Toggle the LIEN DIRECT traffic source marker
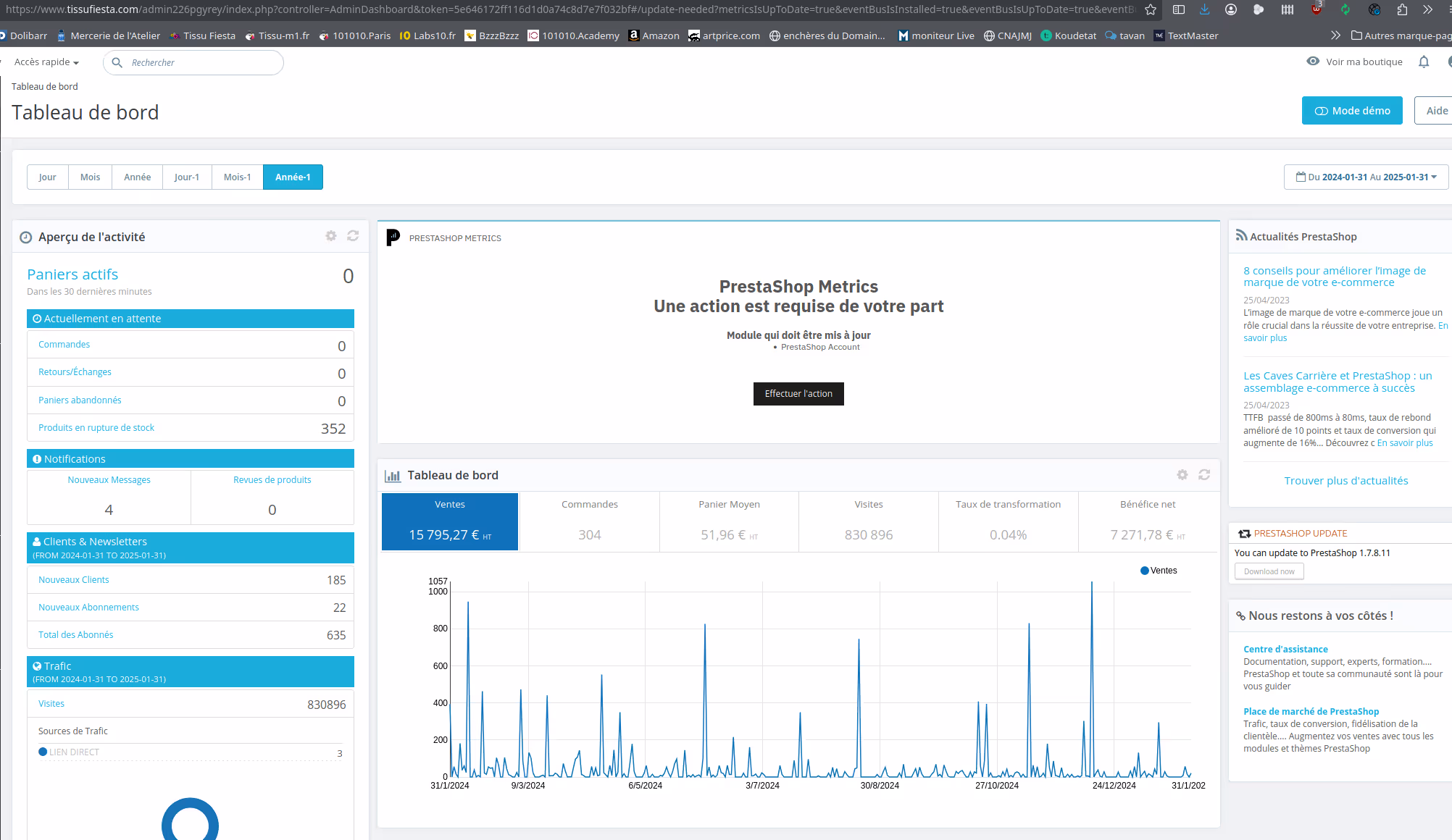1452x840 pixels. pyautogui.click(x=43, y=752)
